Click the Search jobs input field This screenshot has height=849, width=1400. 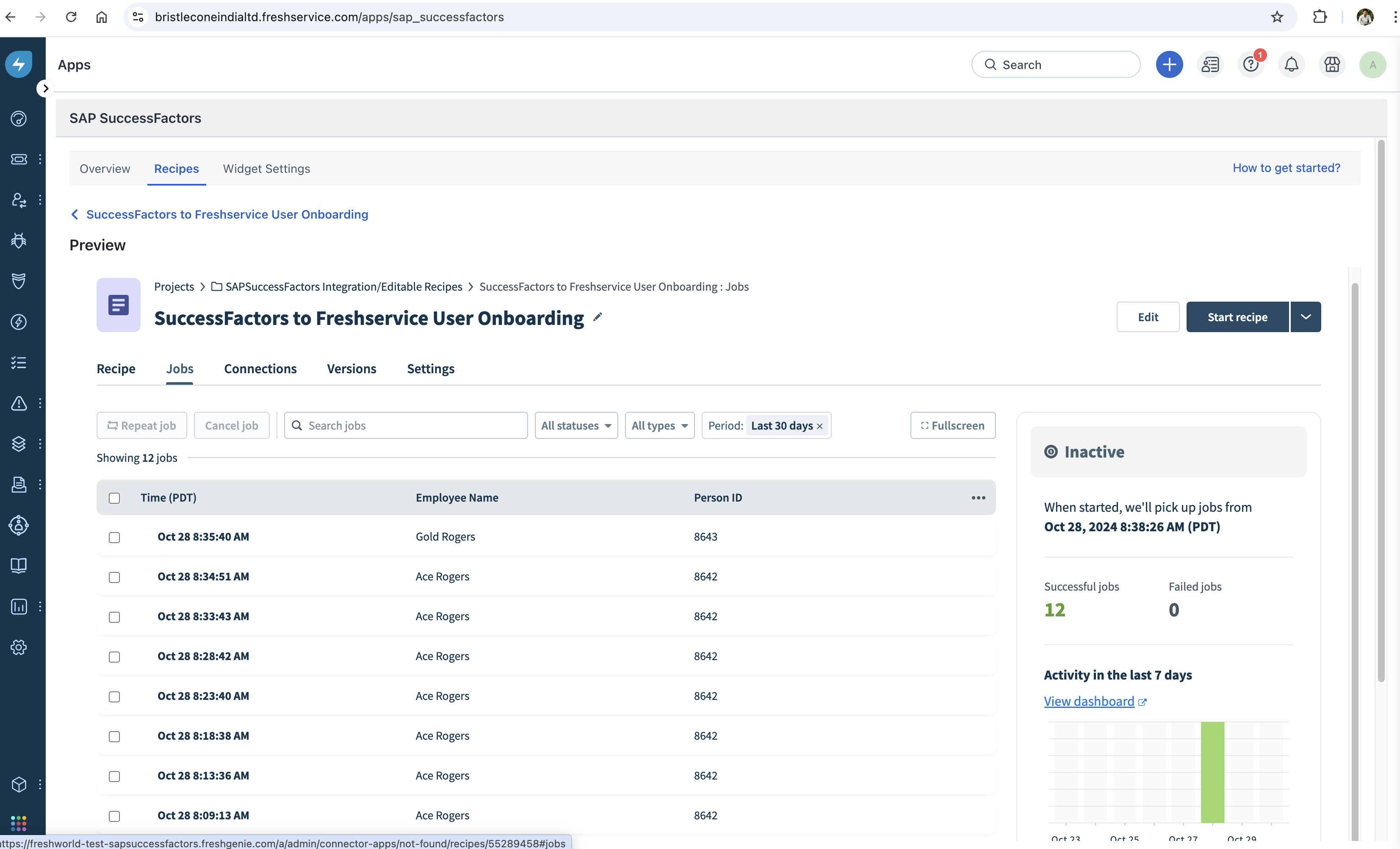coord(415,426)
